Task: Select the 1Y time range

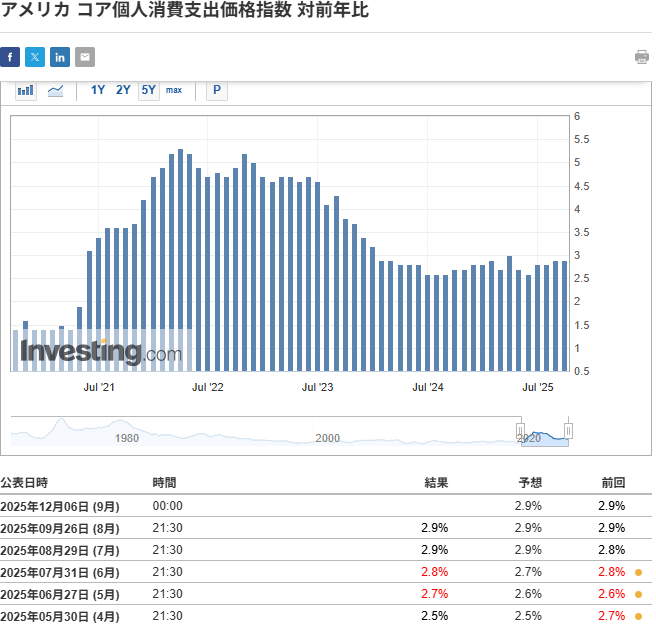Action: (98, 91)
